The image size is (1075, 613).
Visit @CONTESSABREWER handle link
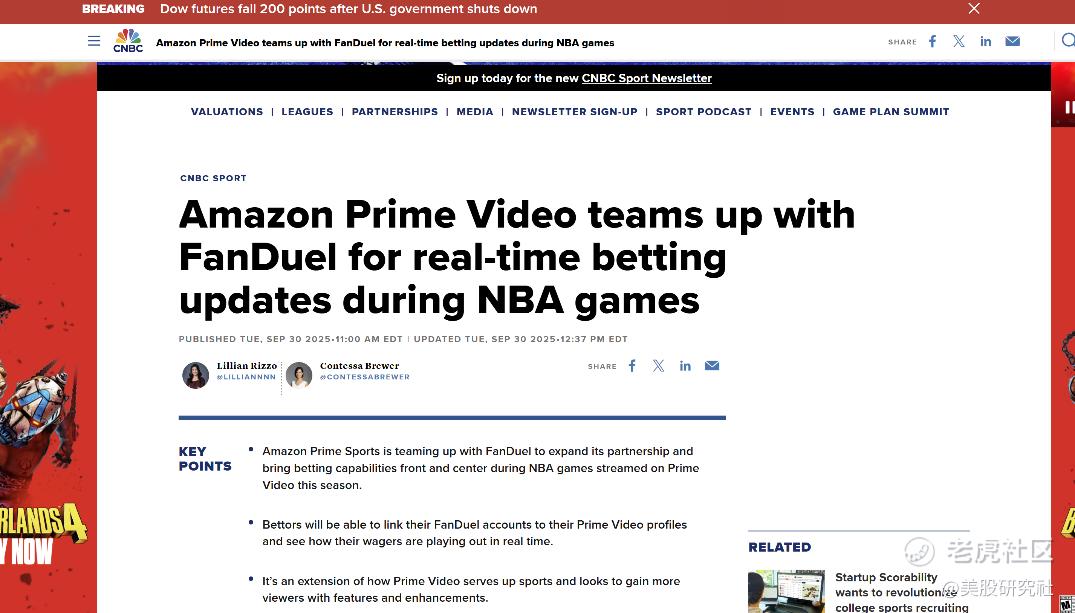(365, 377)
